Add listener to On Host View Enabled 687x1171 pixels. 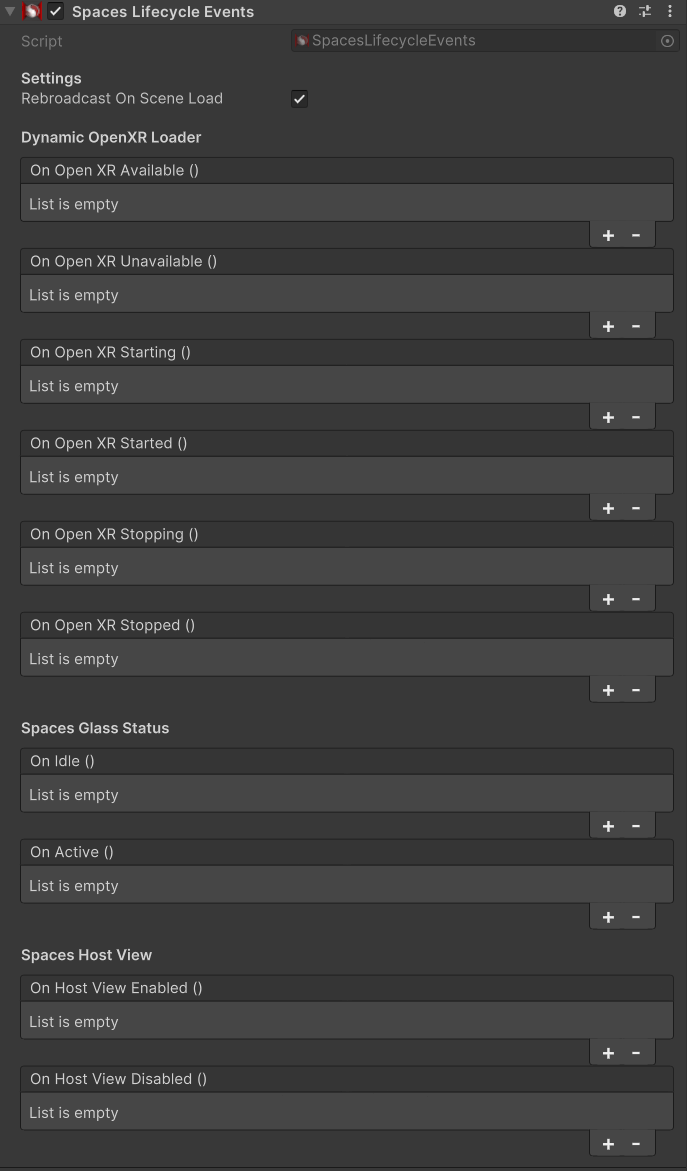coord(609,1053)
